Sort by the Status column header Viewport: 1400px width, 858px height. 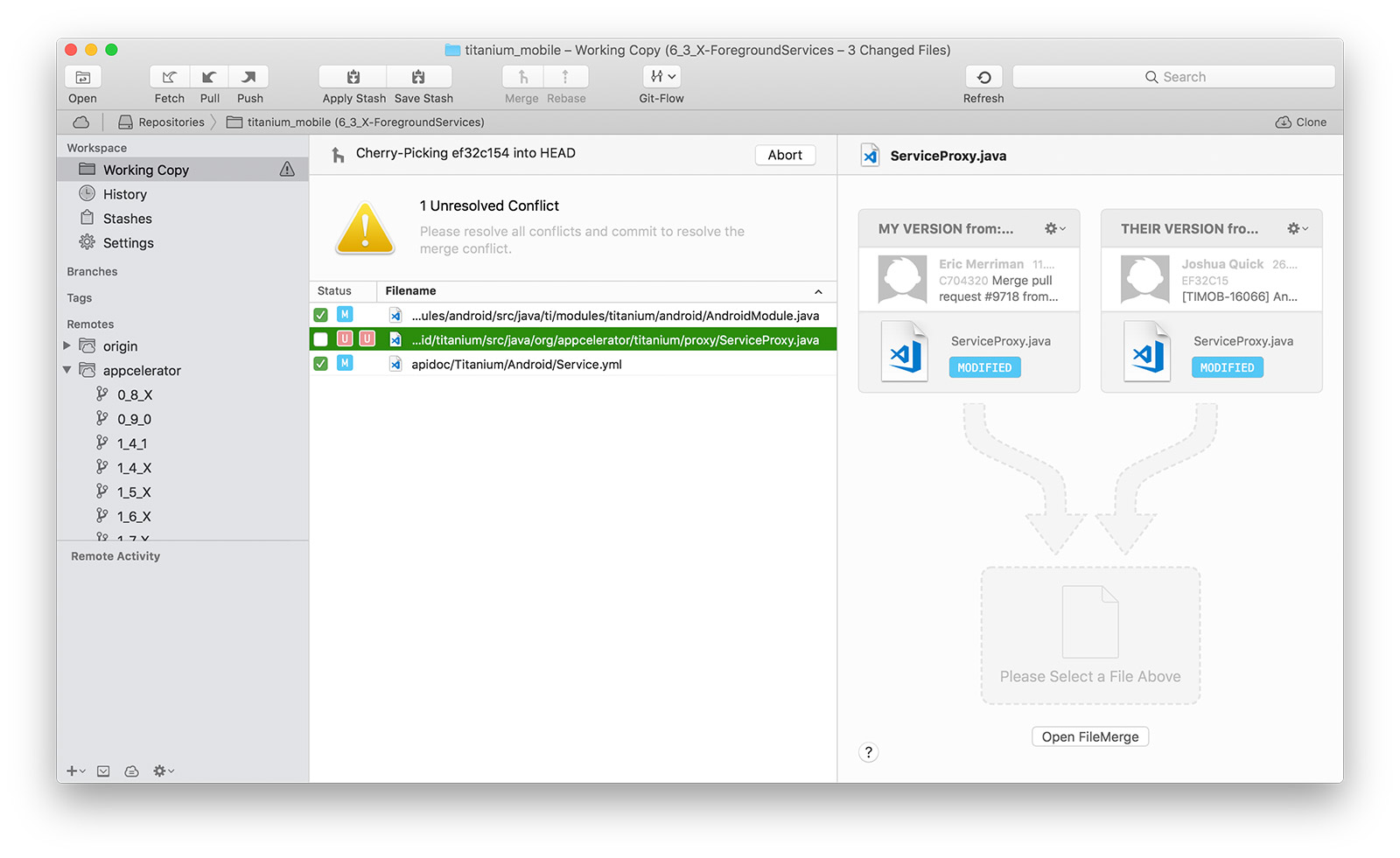(334, 291)
